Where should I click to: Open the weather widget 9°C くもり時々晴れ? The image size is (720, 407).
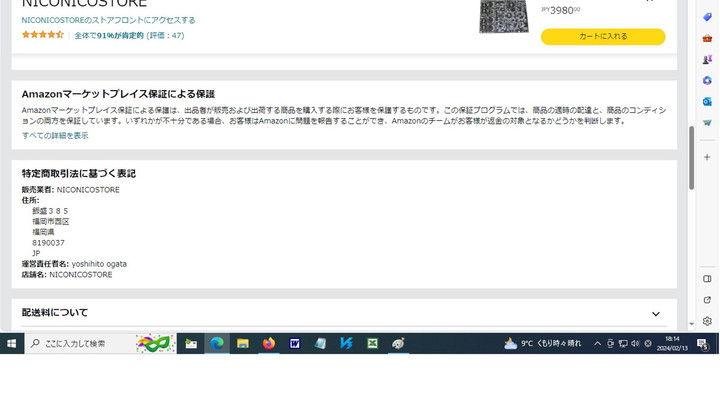542,344
